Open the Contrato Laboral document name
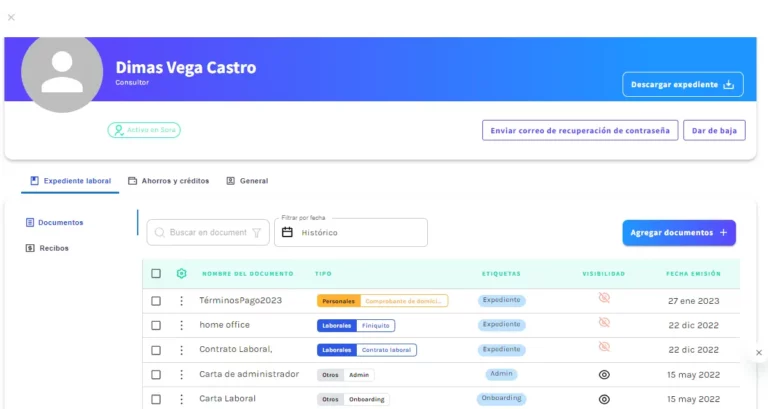The width and height of the screenshot is (768, 409). (x=236, y=349)
